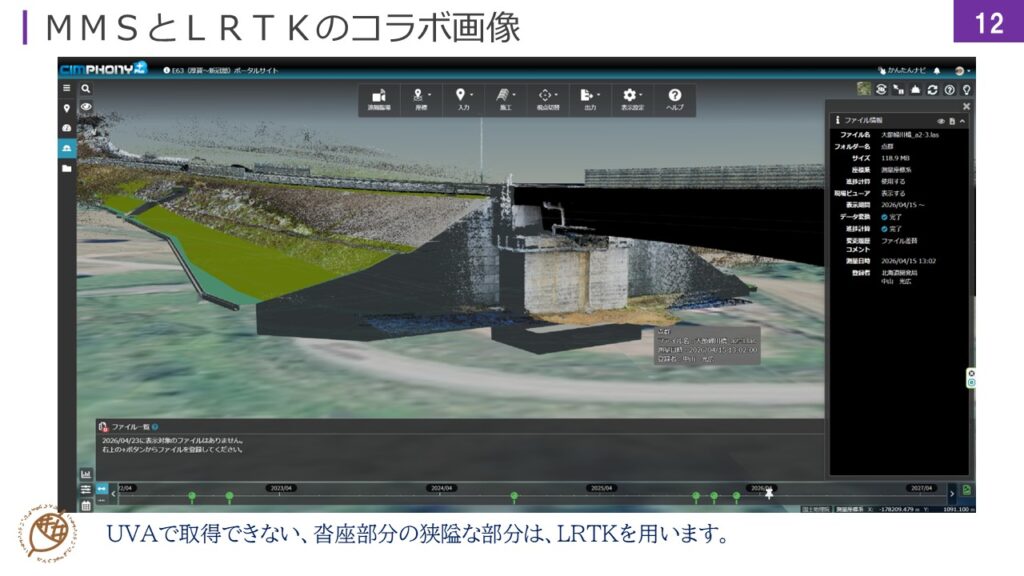Open the 施工 construction menu
Image resolution: width=1024 pixels, height=576 pixels.
[505, 95]
